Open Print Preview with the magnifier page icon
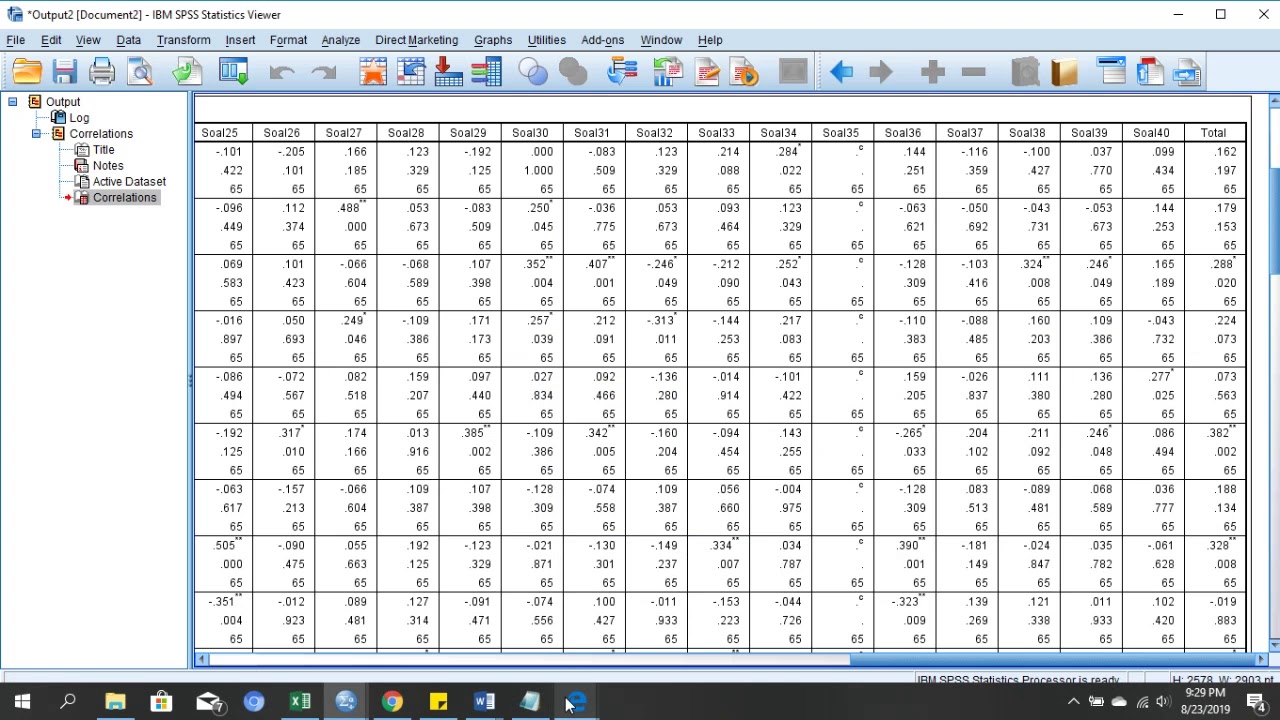Viewport: 1280px width, 720px height. point(140,71)
